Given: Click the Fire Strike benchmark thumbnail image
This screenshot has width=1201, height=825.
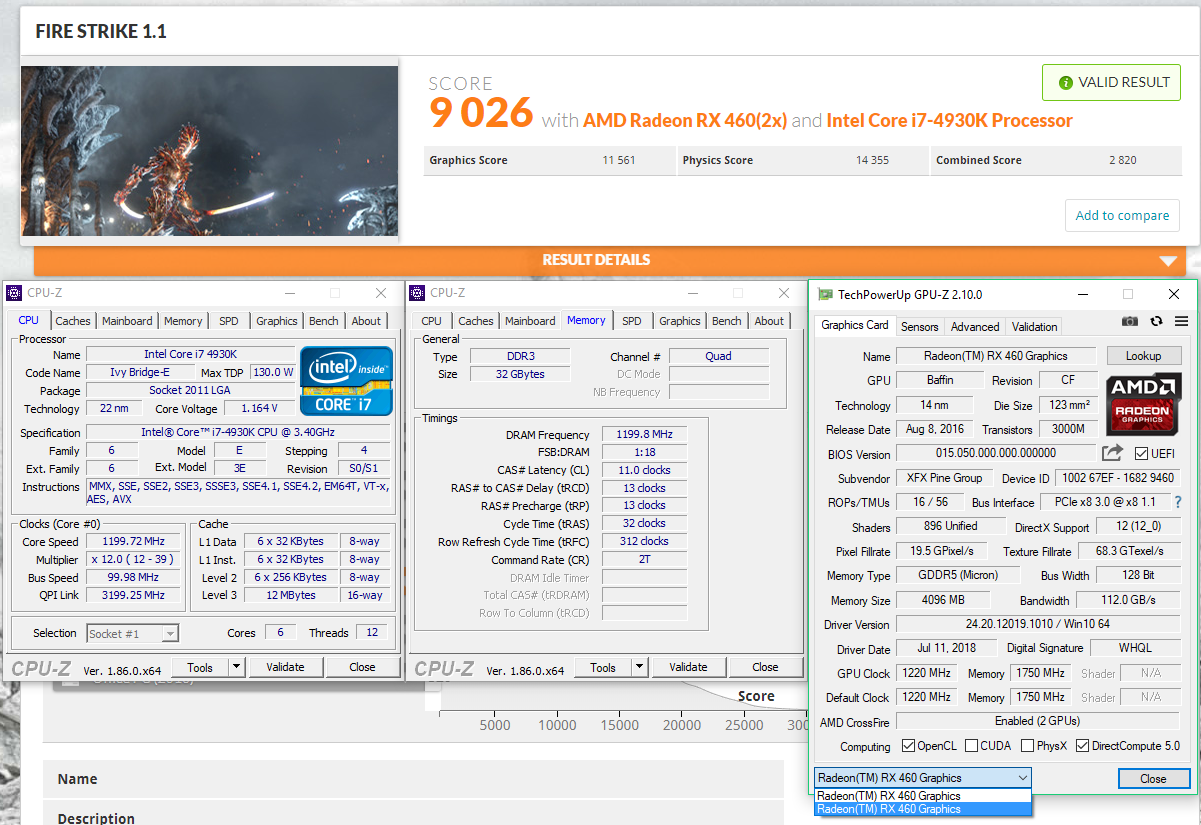Looking at the screenshot, I should click(209, 151).
